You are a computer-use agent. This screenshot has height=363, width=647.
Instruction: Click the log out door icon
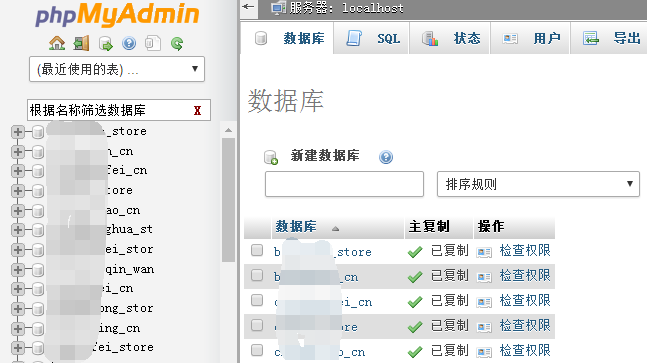click(x=81, y=43)
